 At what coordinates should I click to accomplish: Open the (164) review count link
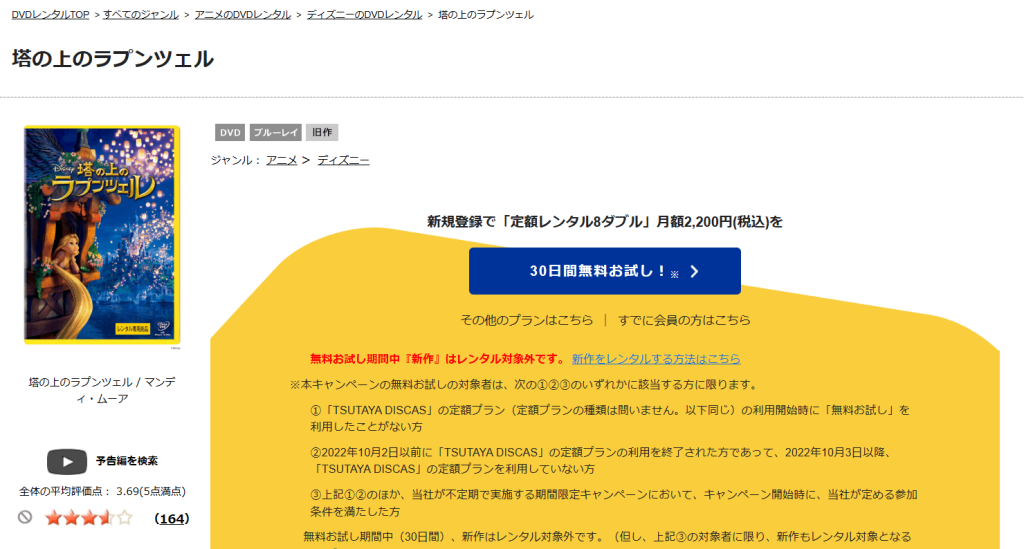[x=172, y=518]
